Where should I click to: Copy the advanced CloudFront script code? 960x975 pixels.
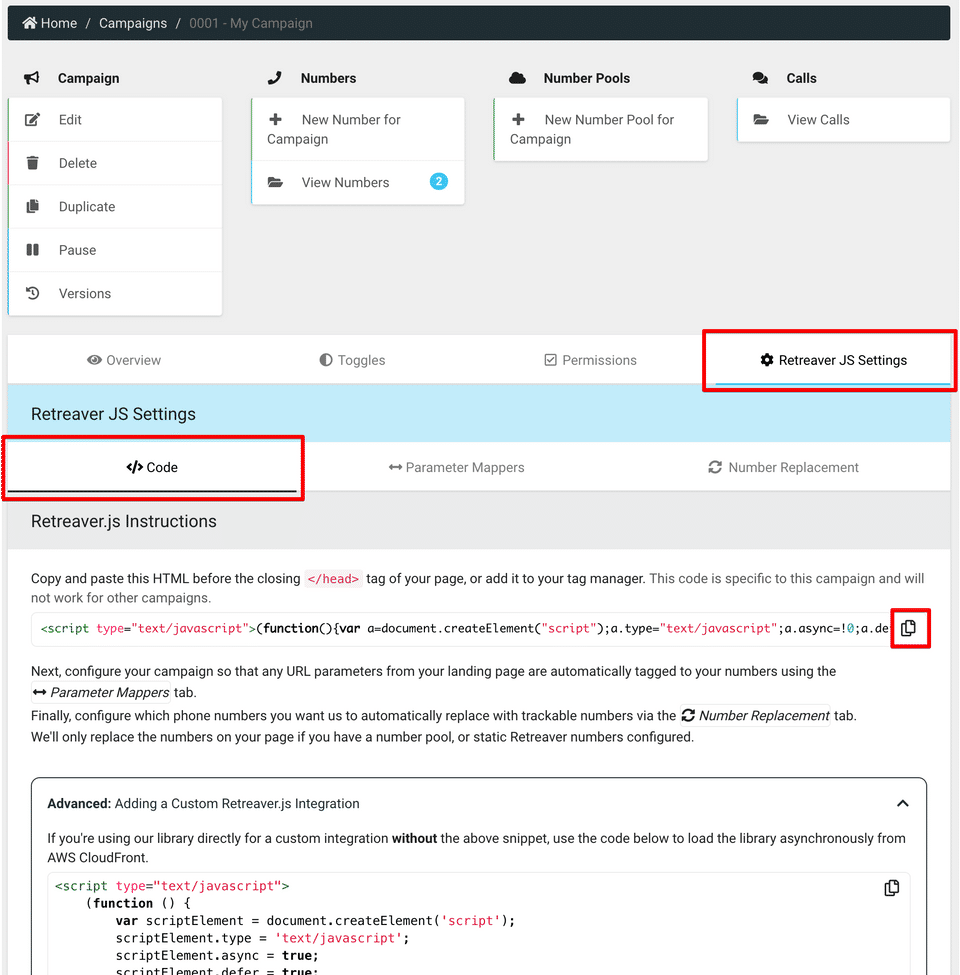click(892, 888)
